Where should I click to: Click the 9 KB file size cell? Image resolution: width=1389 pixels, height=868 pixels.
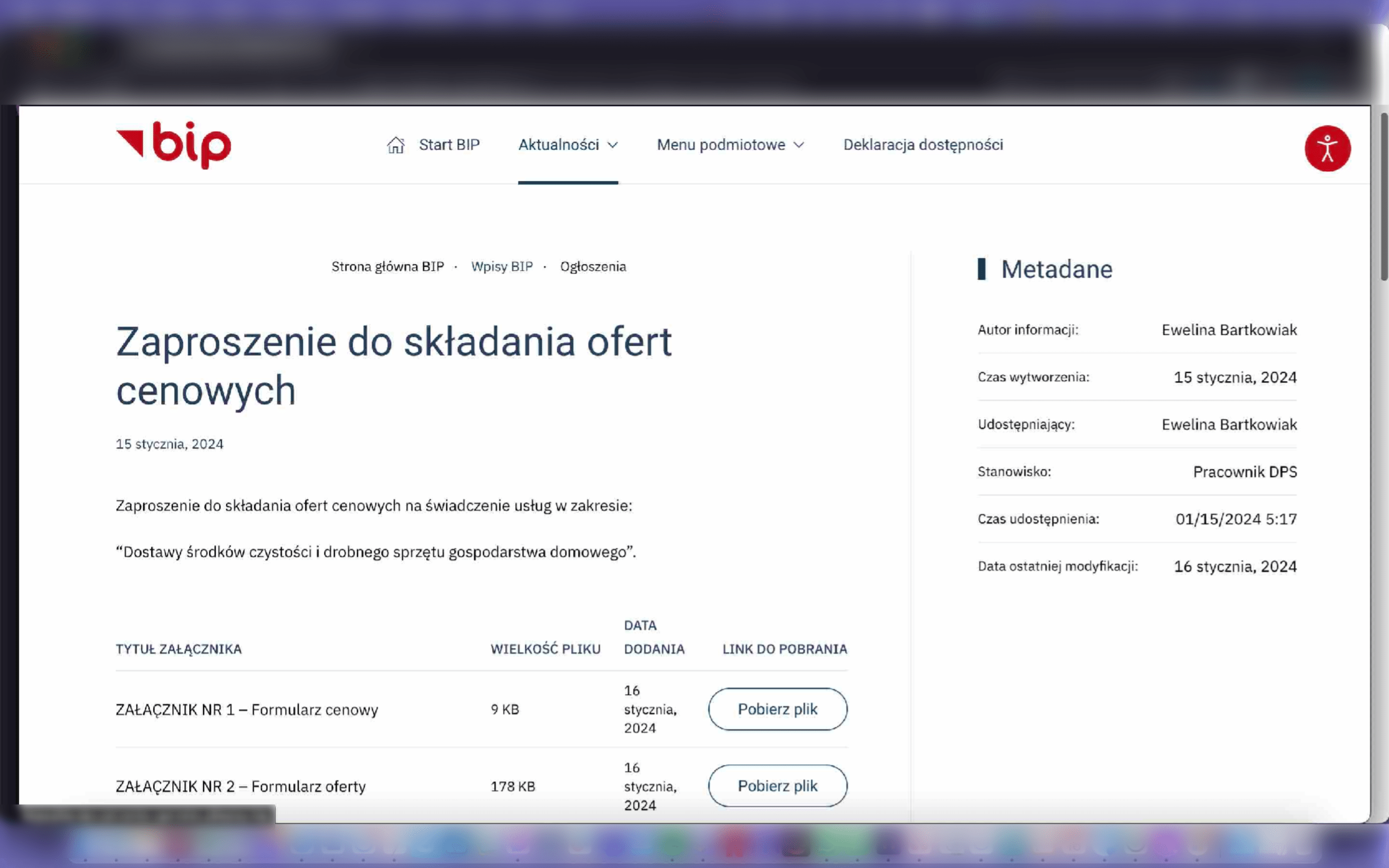point(504,709)
